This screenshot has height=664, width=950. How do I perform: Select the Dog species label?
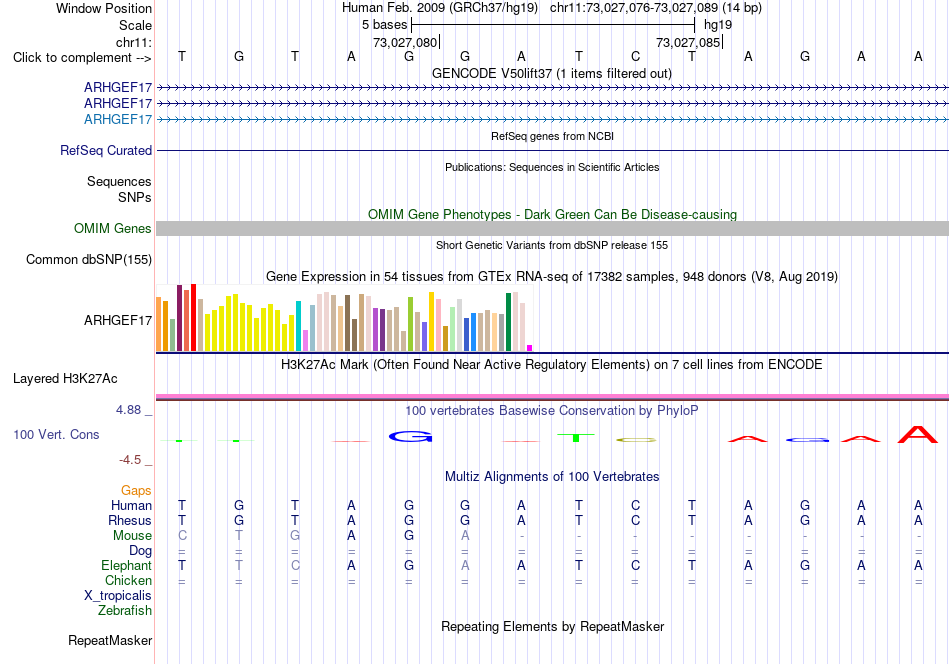(141, 551)
